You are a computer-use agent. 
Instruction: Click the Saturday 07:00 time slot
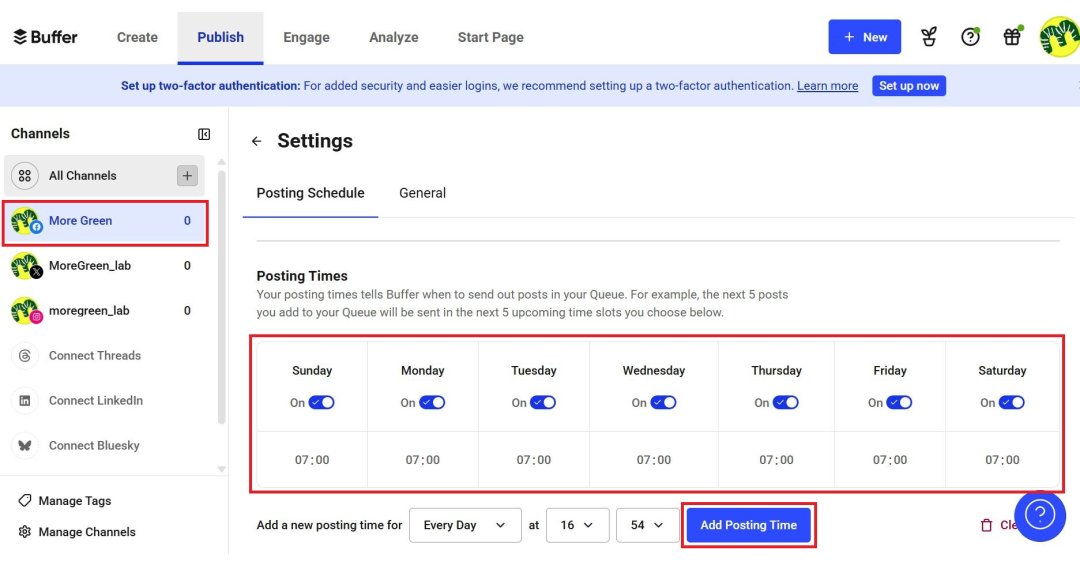click(1002, 460)
